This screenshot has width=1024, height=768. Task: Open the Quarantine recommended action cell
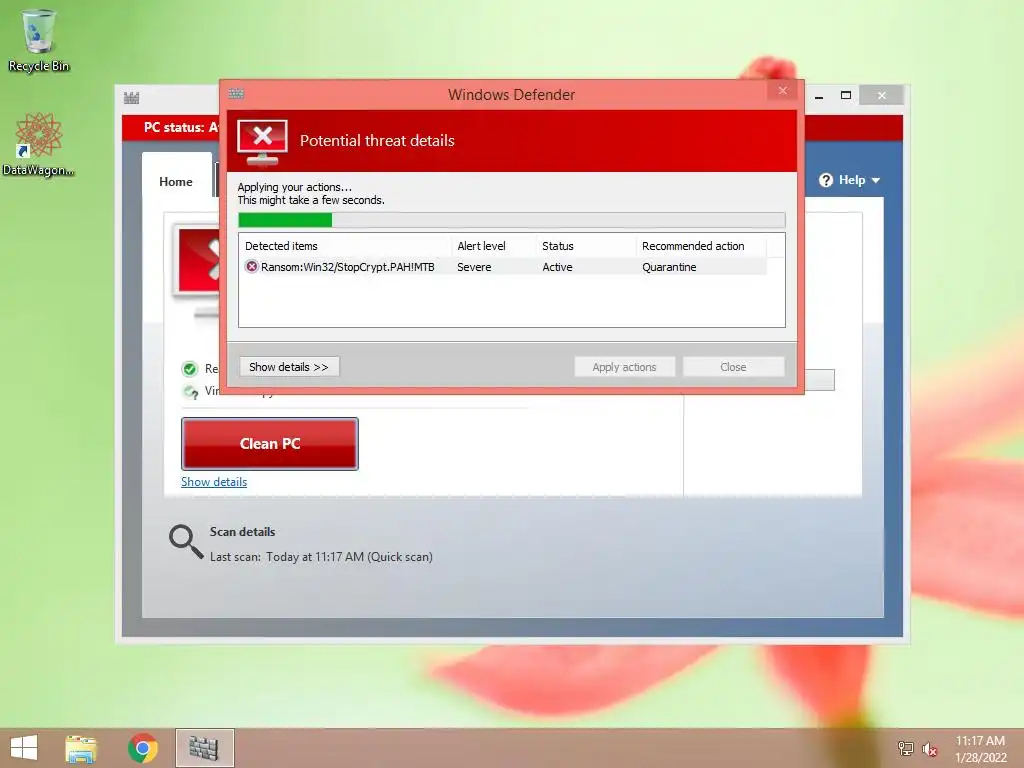(x=669, y=267)
